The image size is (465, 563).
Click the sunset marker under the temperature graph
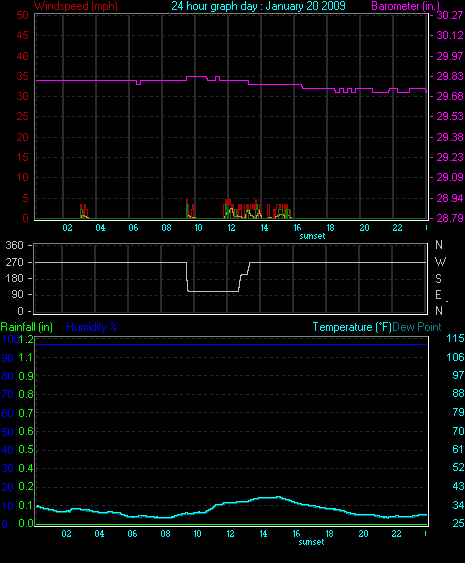tap(311, 542)
